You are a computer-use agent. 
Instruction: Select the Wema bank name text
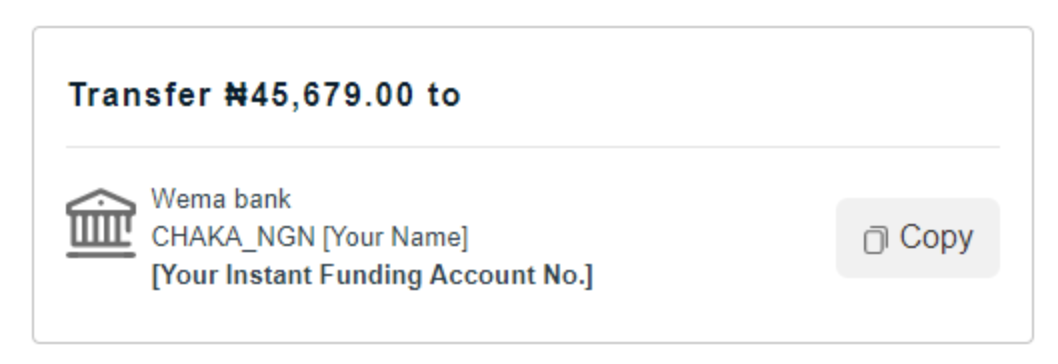221,199
